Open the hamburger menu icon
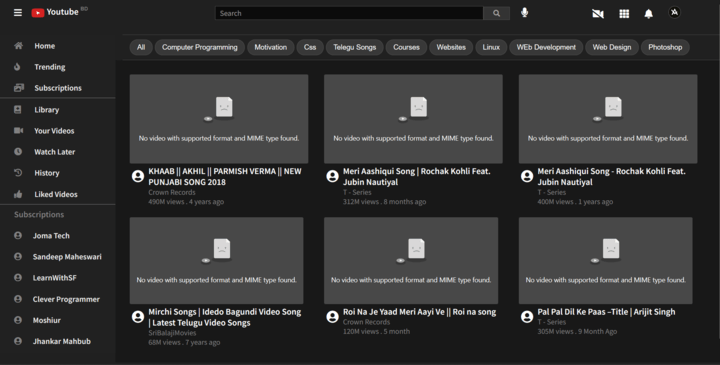Screen dimensions: 720x365 pyautogui.click(x=18, y=12)
